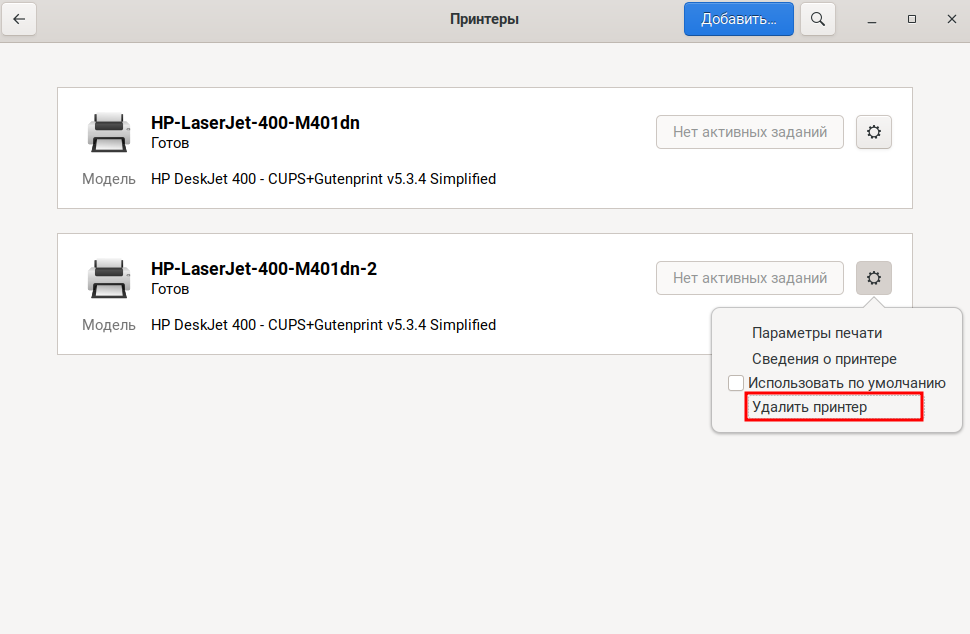
Task: Click the first printer's icon
Action: point(108,132)
